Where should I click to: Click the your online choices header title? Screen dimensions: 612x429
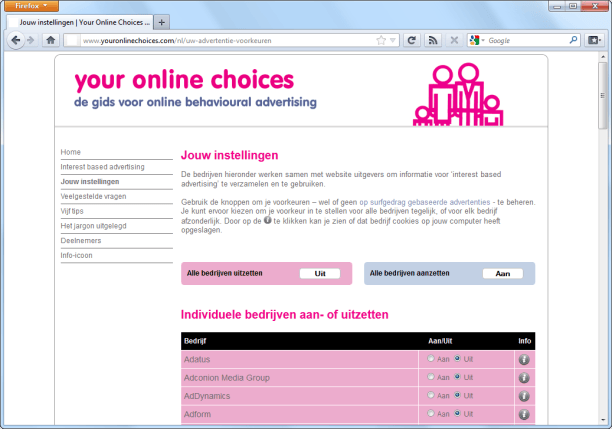tap(184, 80)
